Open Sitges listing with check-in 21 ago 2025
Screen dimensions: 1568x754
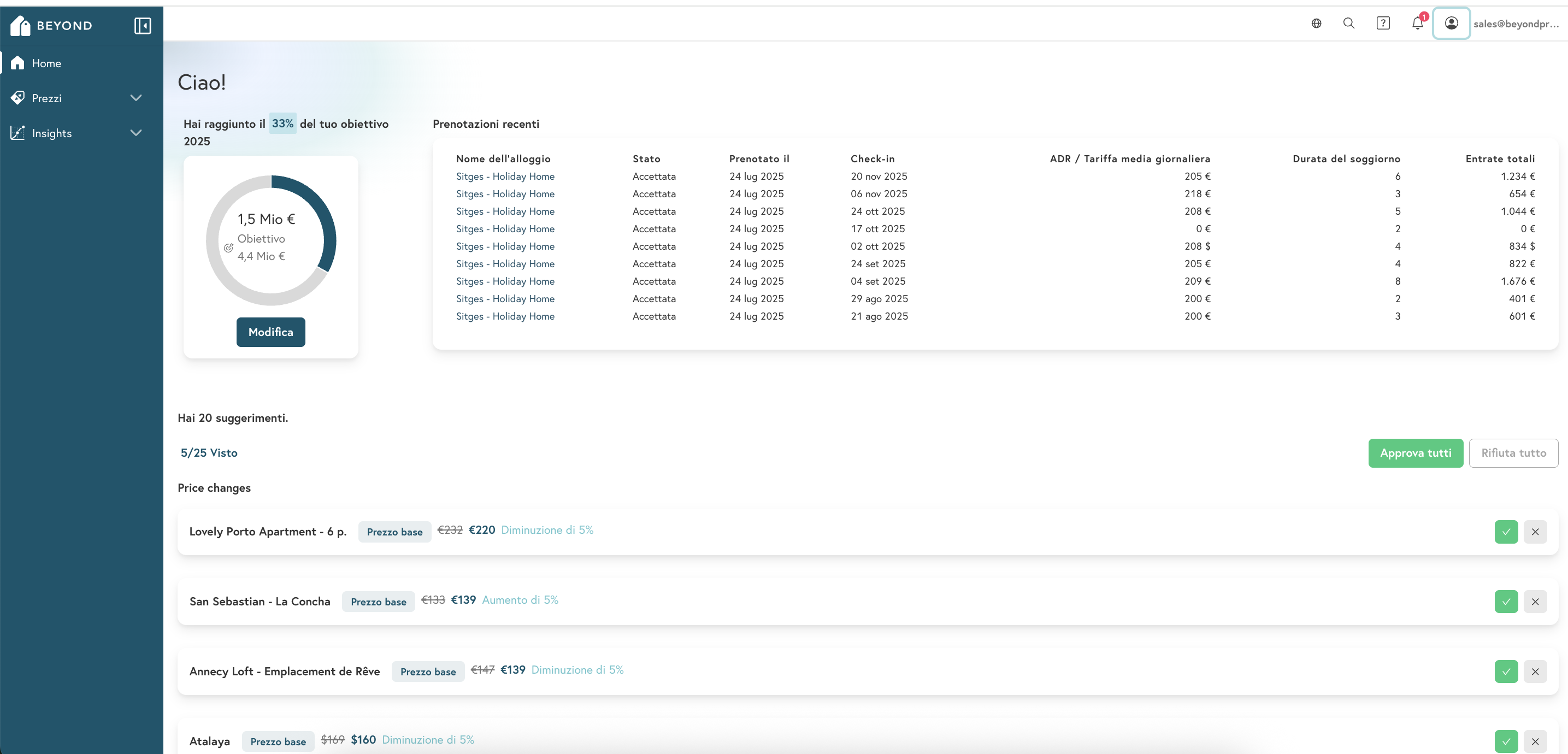click(x=505, y=316)
